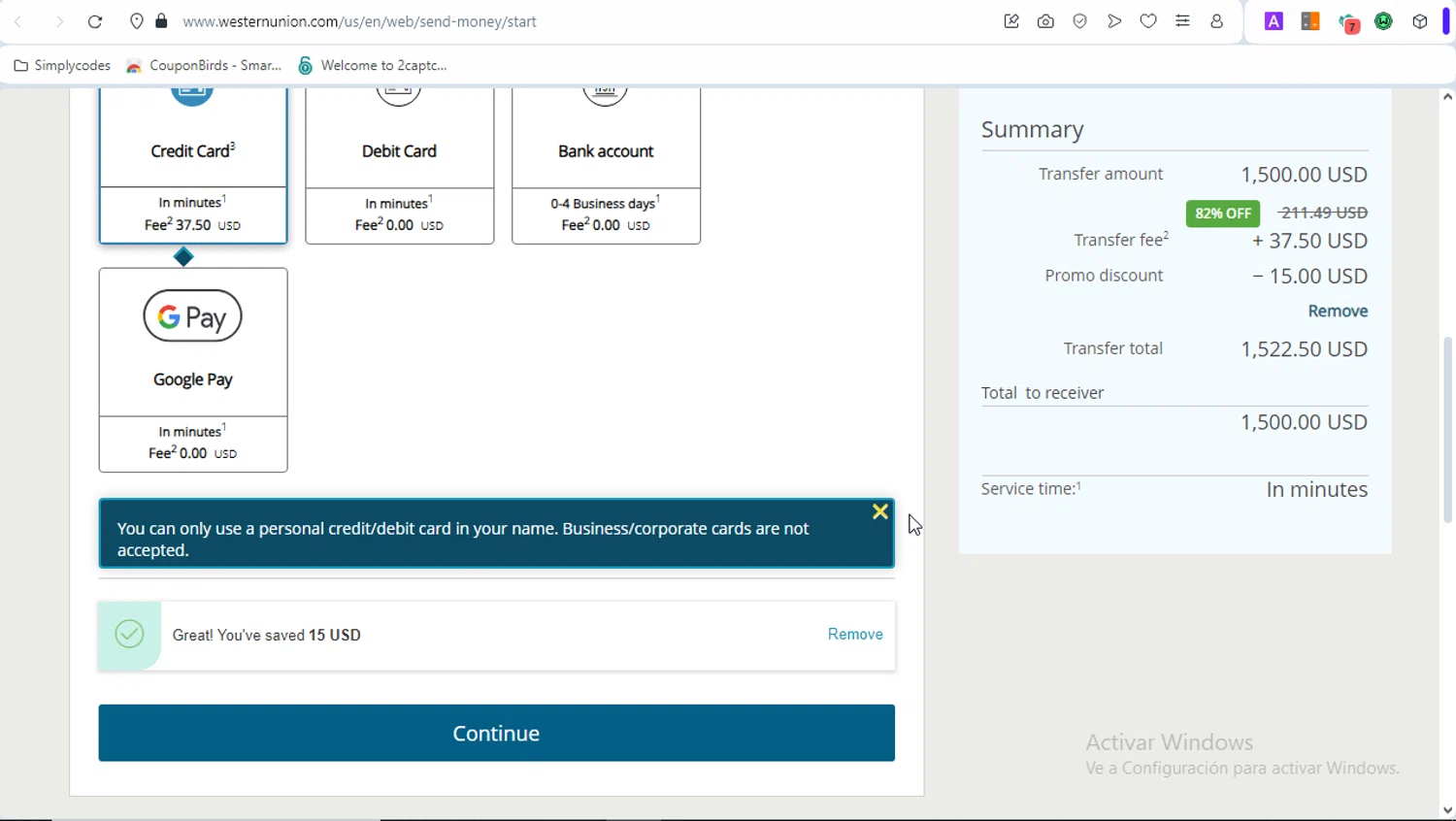1456x821 pixels.
Task: Click the − 15.00 USD promo discount
Action: tap(1309, 277)
